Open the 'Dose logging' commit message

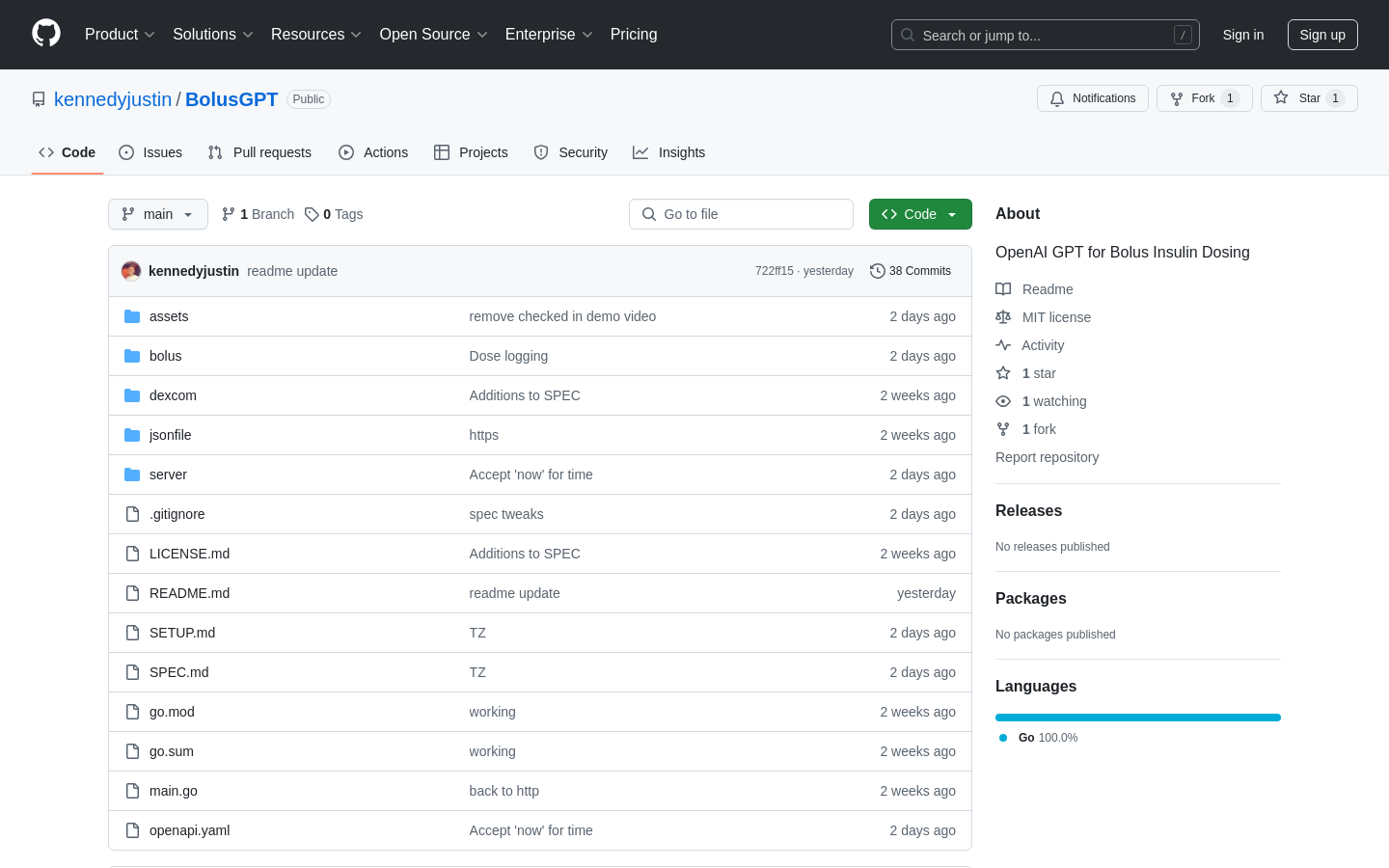508,356
